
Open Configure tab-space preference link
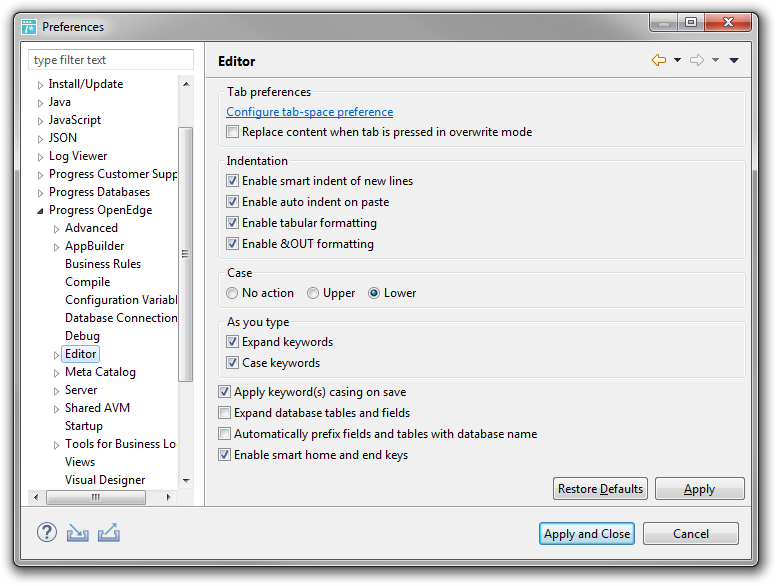310,112
